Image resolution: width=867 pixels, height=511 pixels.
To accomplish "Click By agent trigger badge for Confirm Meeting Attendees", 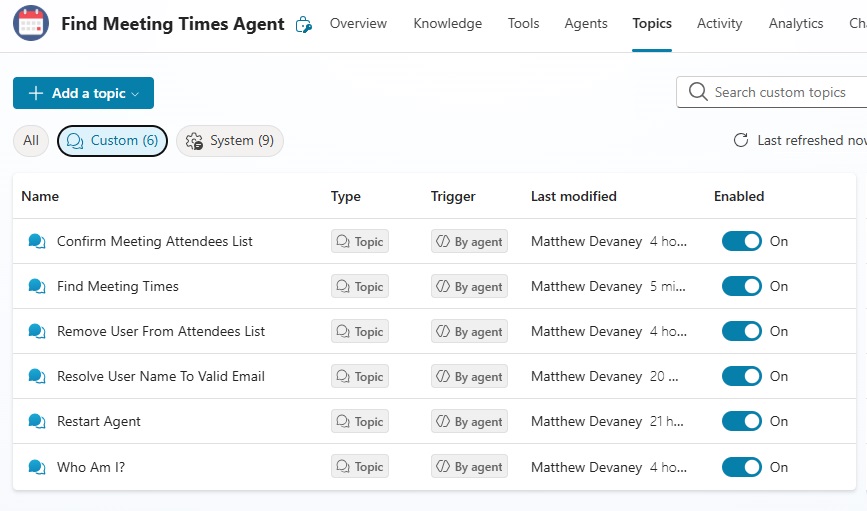I will coord(469,242).
